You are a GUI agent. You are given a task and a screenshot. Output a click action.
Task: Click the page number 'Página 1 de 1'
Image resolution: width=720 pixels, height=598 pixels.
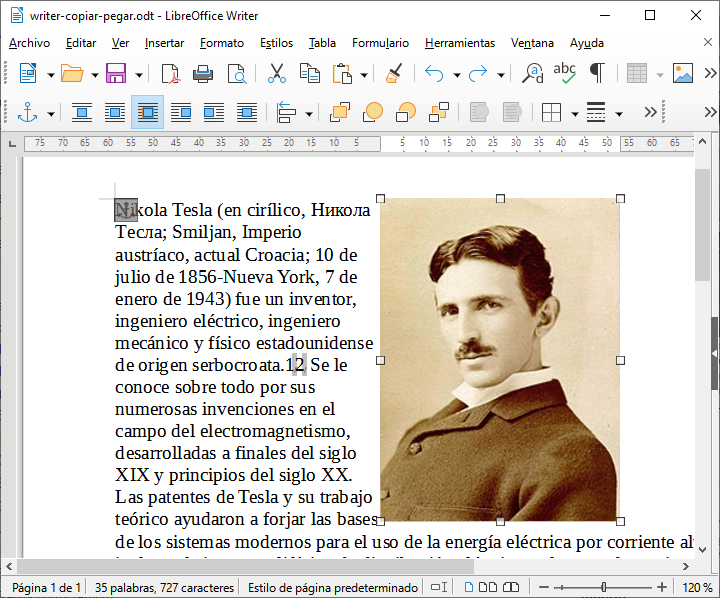point(46,587)
